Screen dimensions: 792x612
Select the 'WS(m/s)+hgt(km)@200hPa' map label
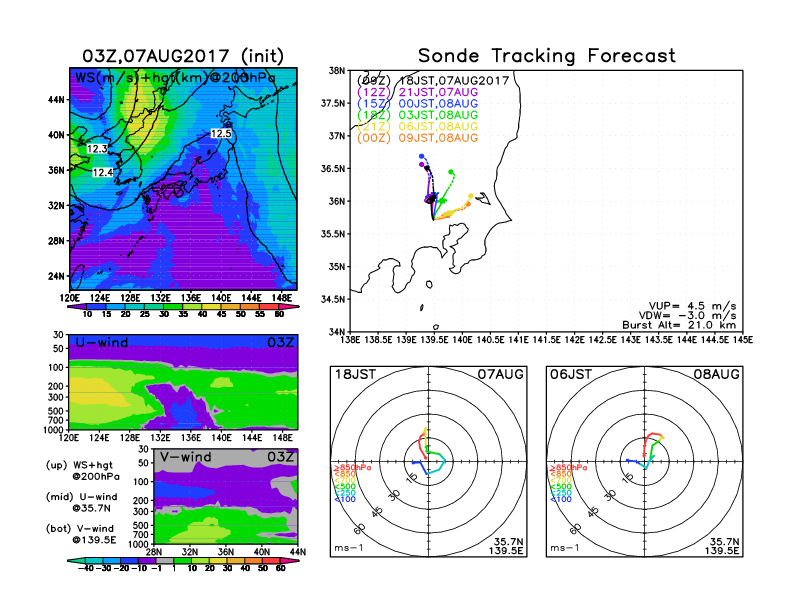[x=175, y=78]
